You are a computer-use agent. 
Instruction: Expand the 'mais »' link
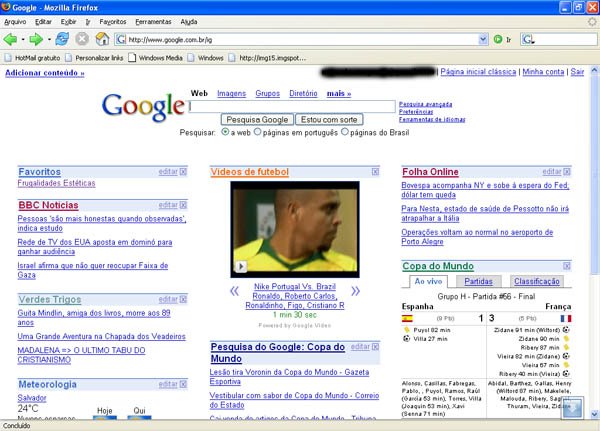(339, 93)
